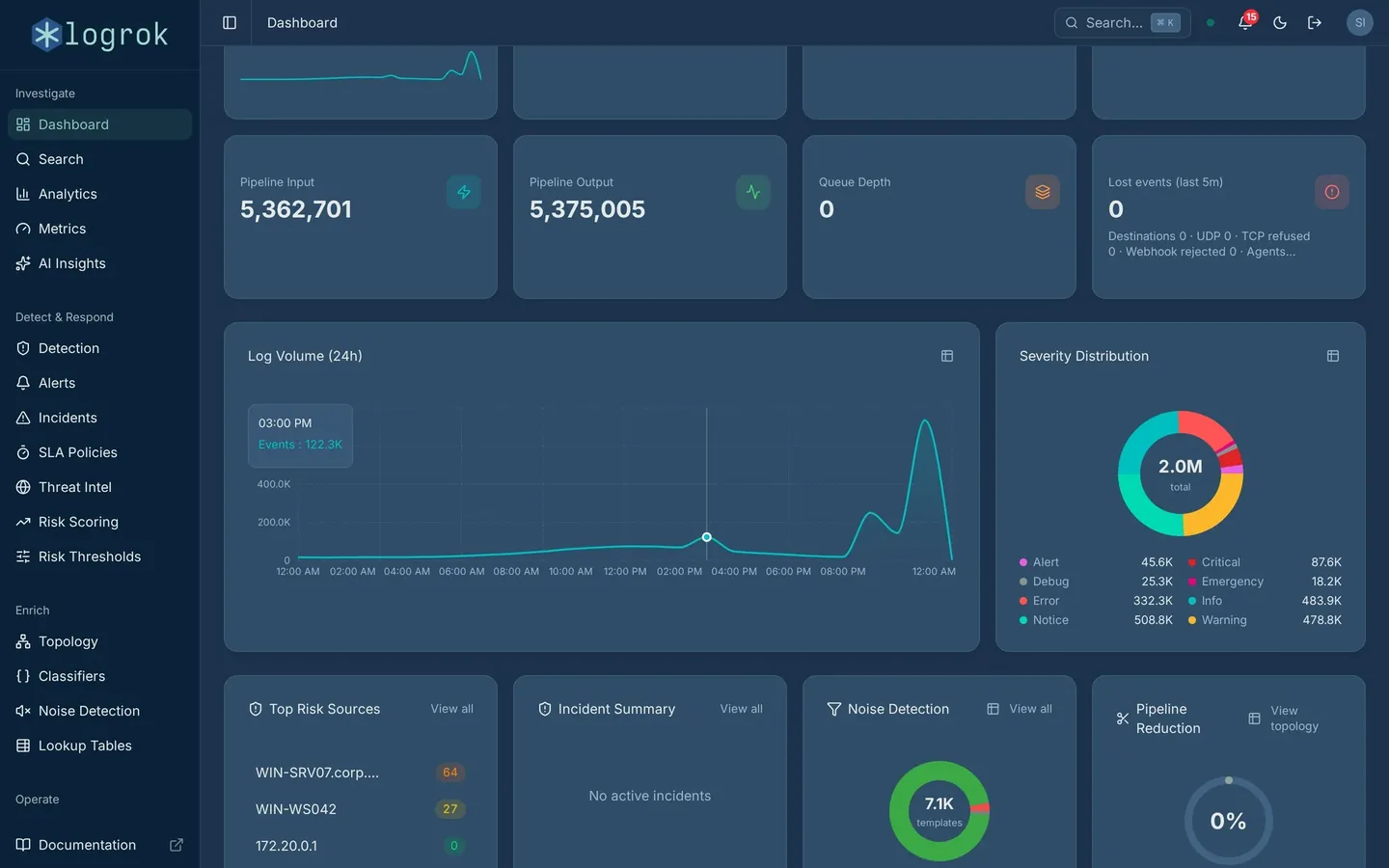Go to Incidents
This screenshot has height=868, width=1389.
click(x=100, y=418)
